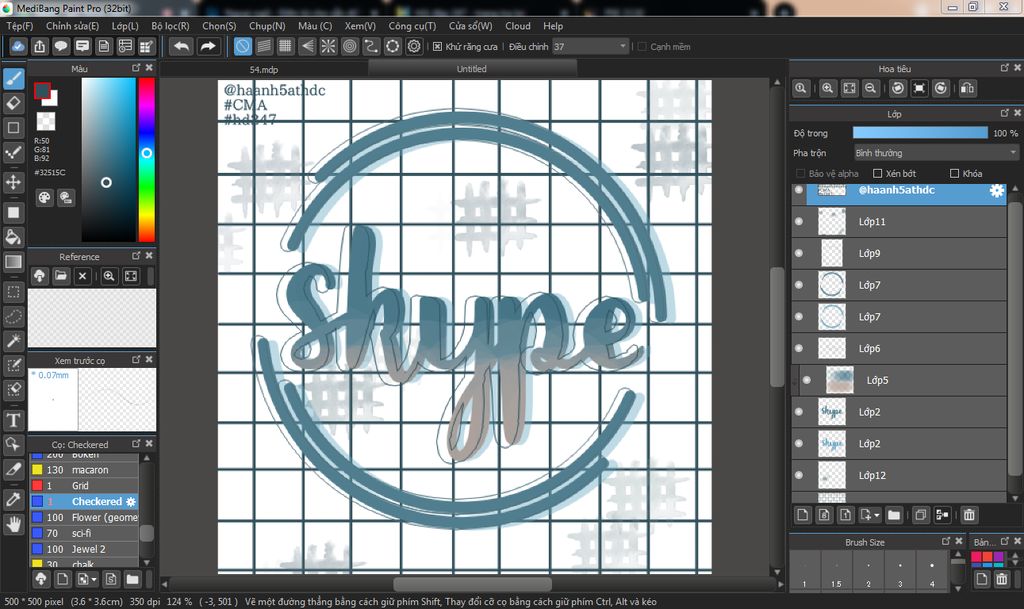Open the Bộ lọc(R) menu

[170, 26]
